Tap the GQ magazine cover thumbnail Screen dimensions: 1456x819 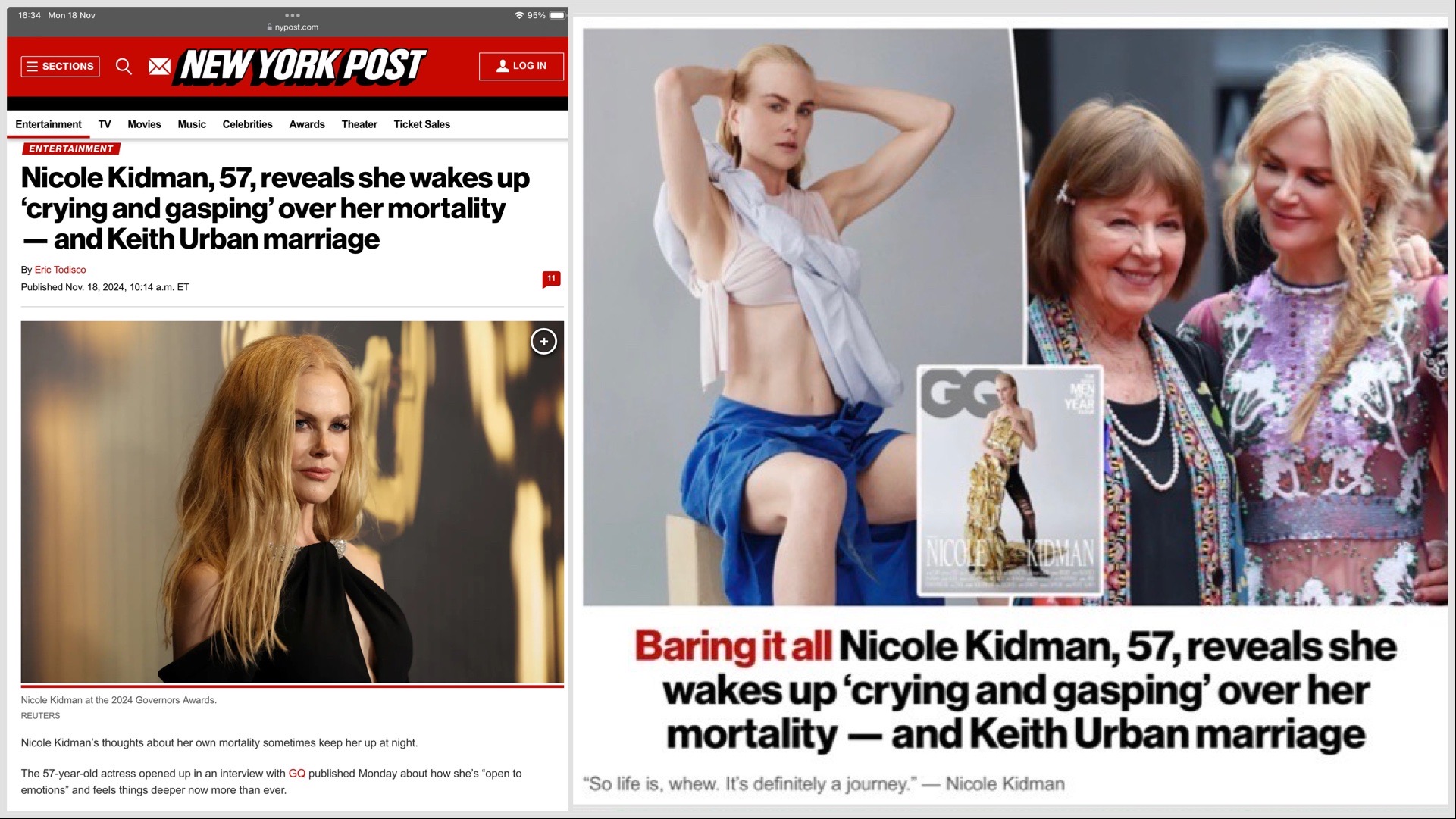[x=1010, y=480]
